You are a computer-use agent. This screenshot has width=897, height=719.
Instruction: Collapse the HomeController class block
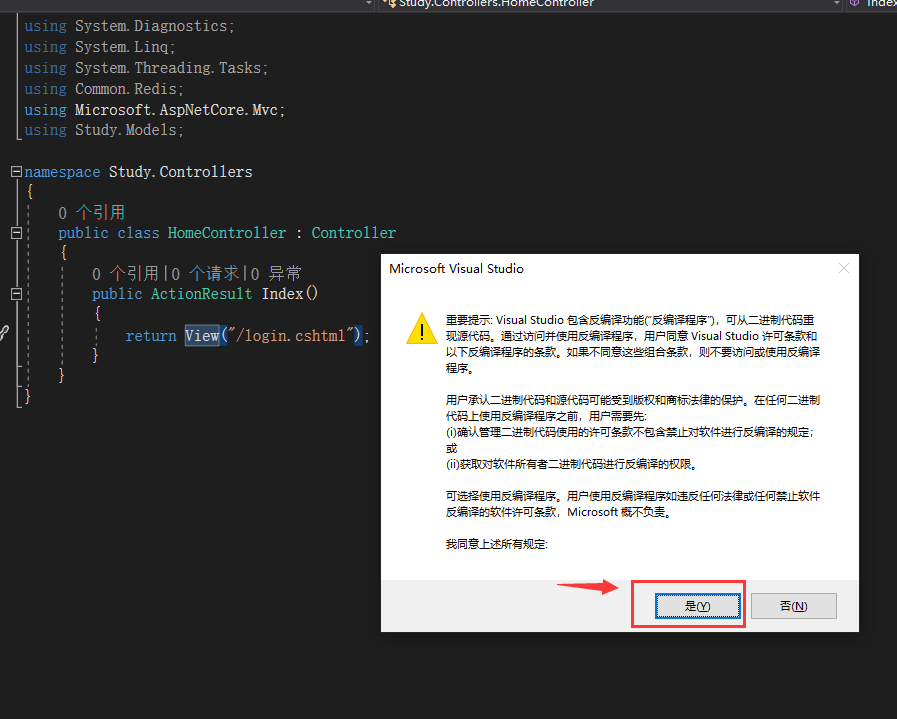pos(17,233)
